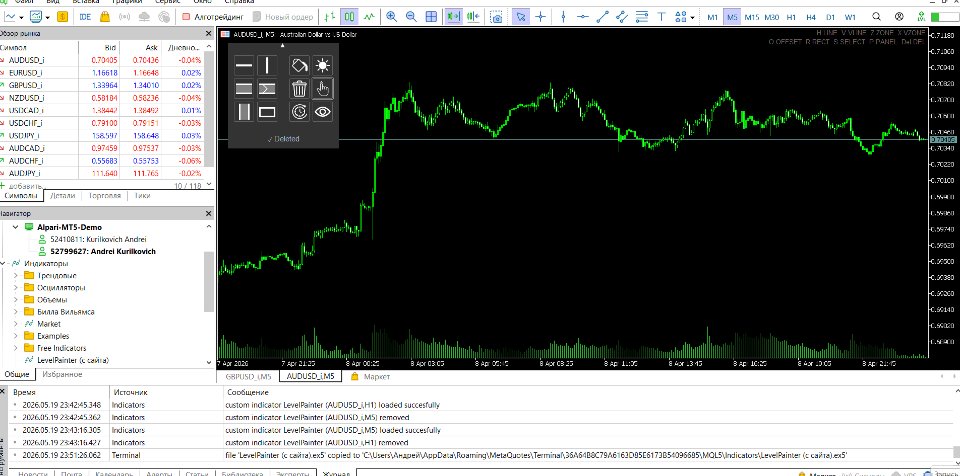Draw a horizontal line from toolbar
Viewport: 960px width, 476px height.
click(x=583, y=17)
